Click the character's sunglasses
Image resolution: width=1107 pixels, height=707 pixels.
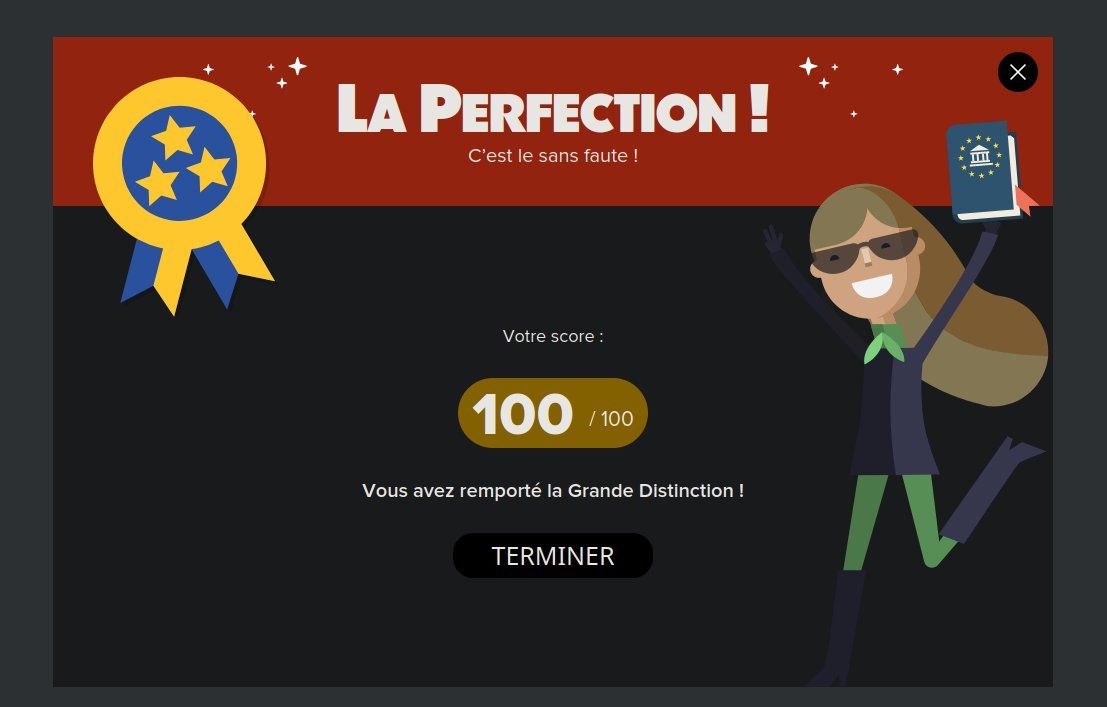click(865, 250)
